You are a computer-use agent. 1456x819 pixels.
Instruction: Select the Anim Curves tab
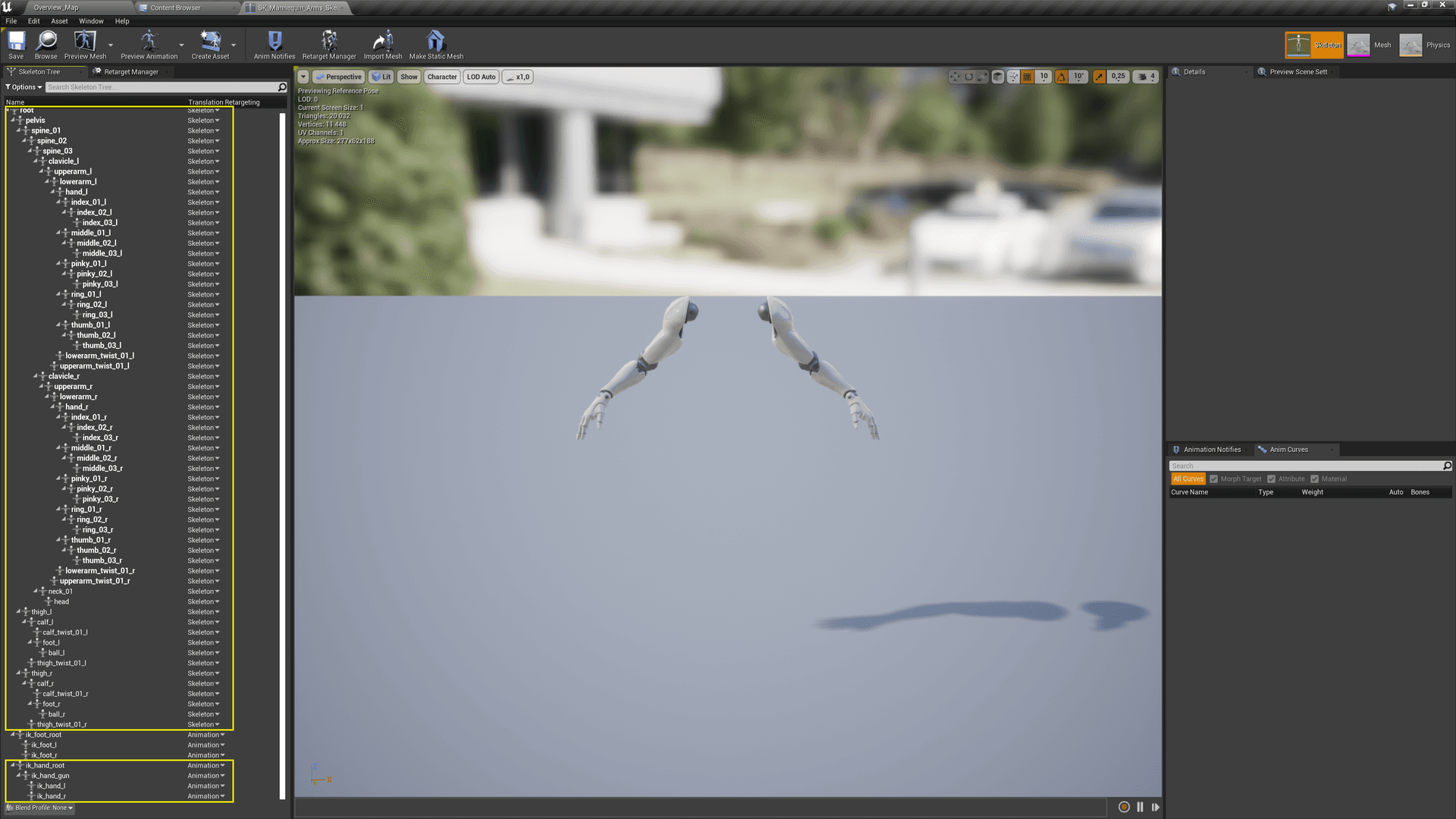(1289, 449)
